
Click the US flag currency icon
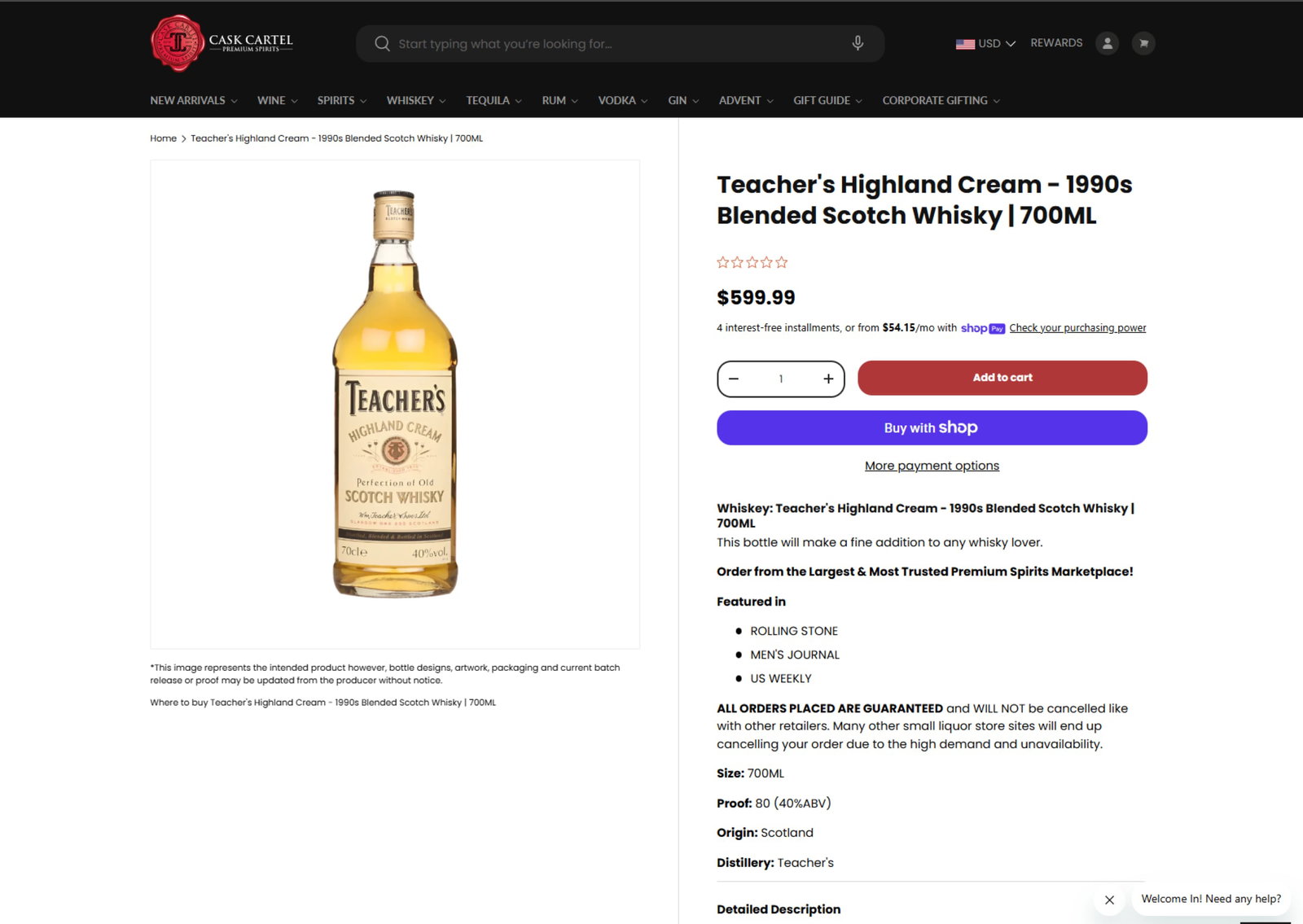[966, 43]
